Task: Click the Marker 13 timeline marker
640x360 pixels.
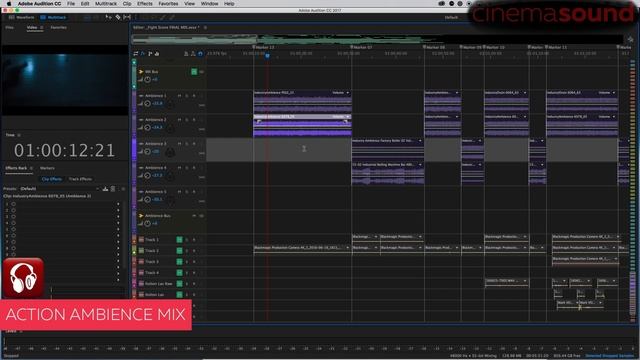Action: pos(263,47)
